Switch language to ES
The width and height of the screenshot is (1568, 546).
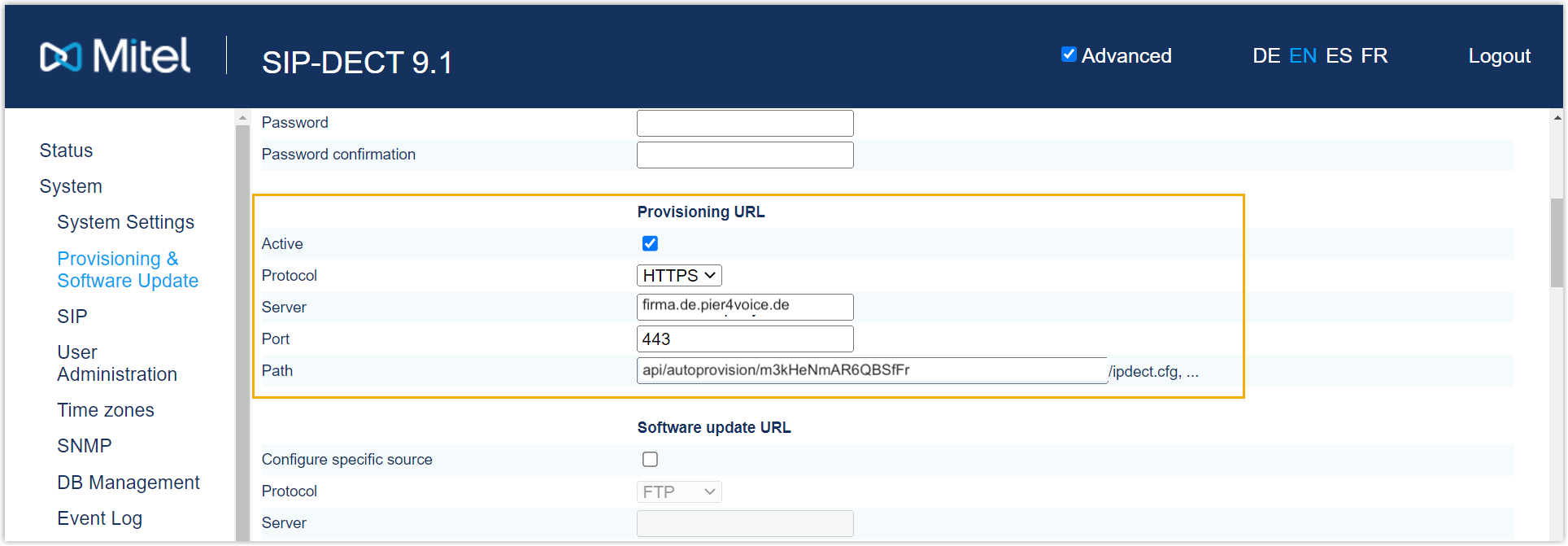[1338, 56]
